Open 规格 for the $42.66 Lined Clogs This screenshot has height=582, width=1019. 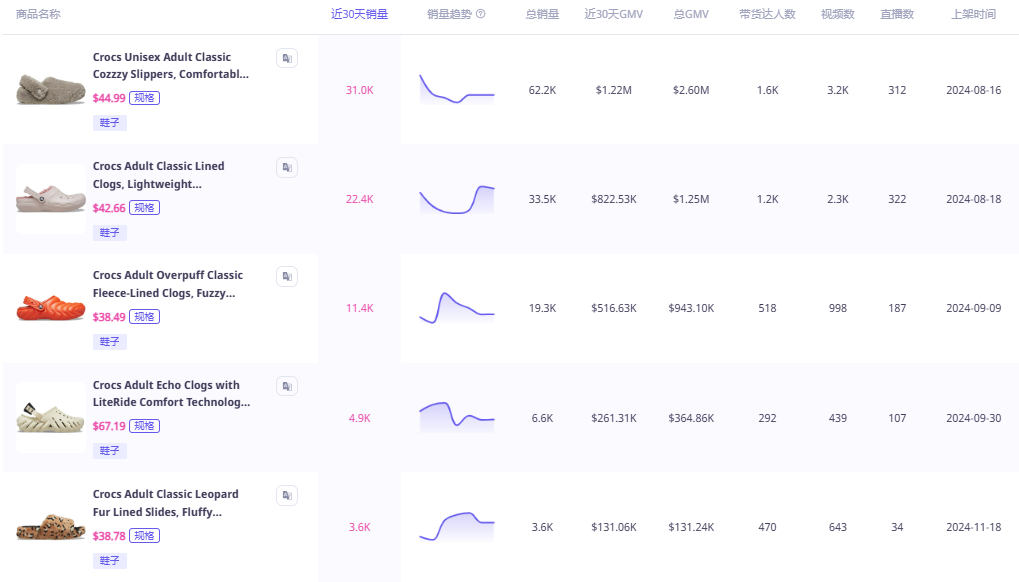[x=144, y=208]
